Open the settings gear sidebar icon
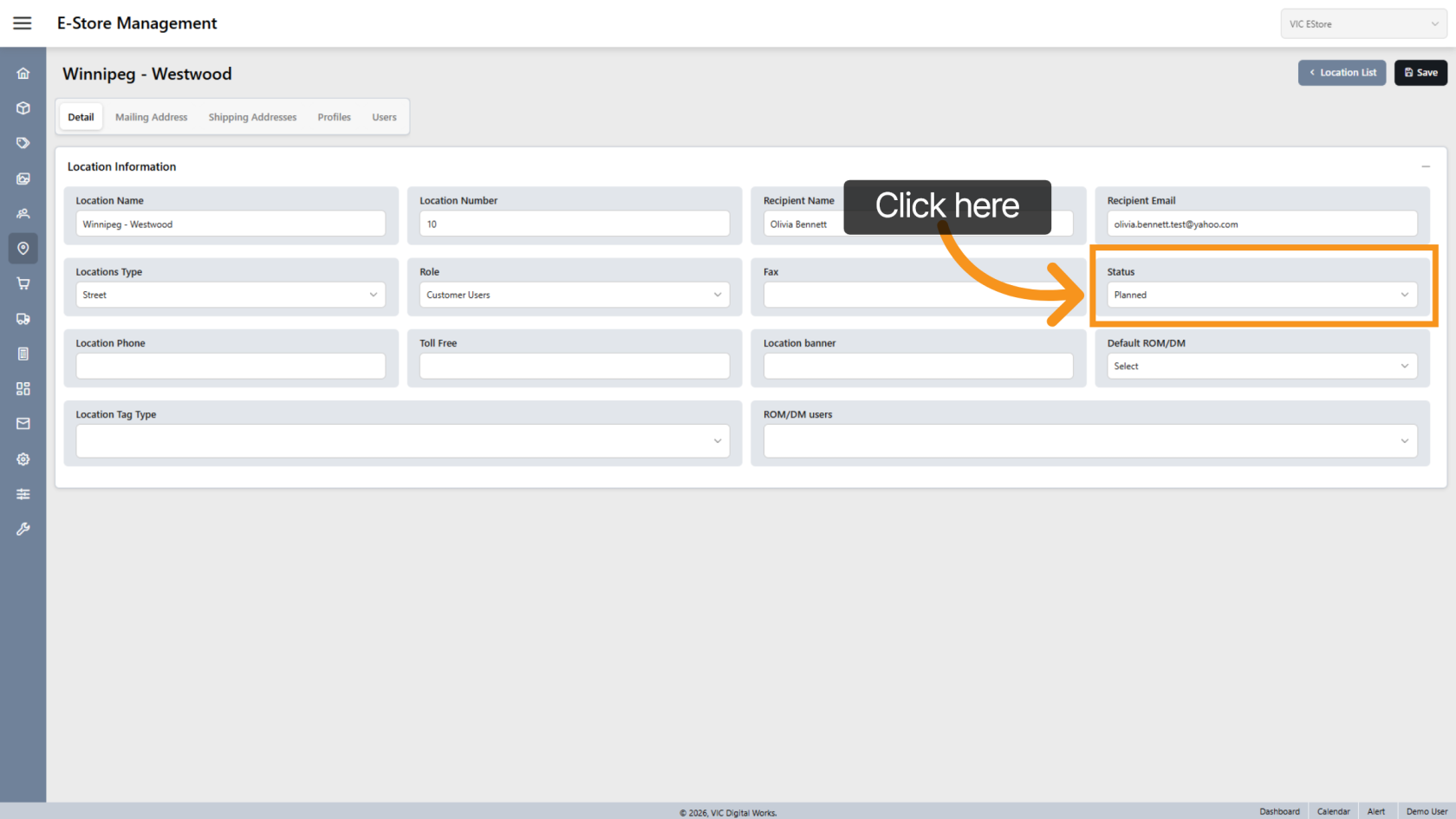1456x819 pixels. (x=23, y=459)
